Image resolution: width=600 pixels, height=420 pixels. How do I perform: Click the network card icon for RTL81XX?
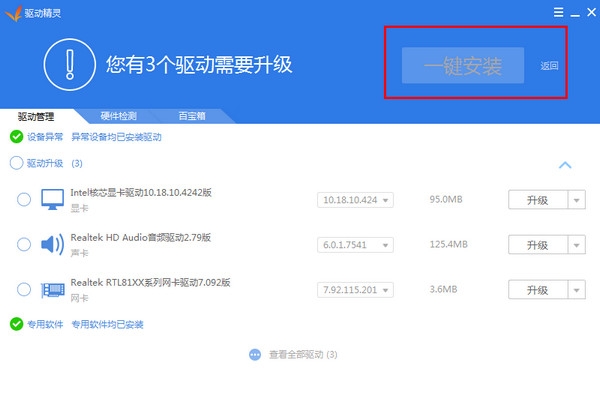tap(52, 290)
